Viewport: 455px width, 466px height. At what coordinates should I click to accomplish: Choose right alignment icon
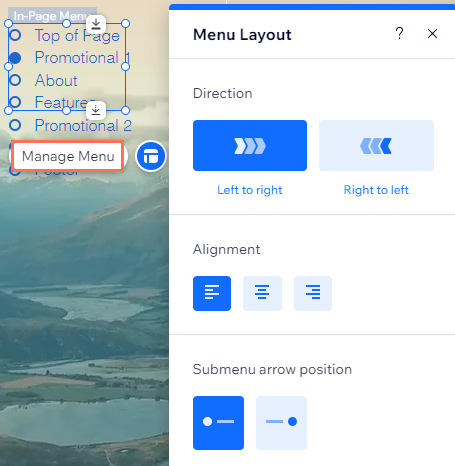click(313, 293)
